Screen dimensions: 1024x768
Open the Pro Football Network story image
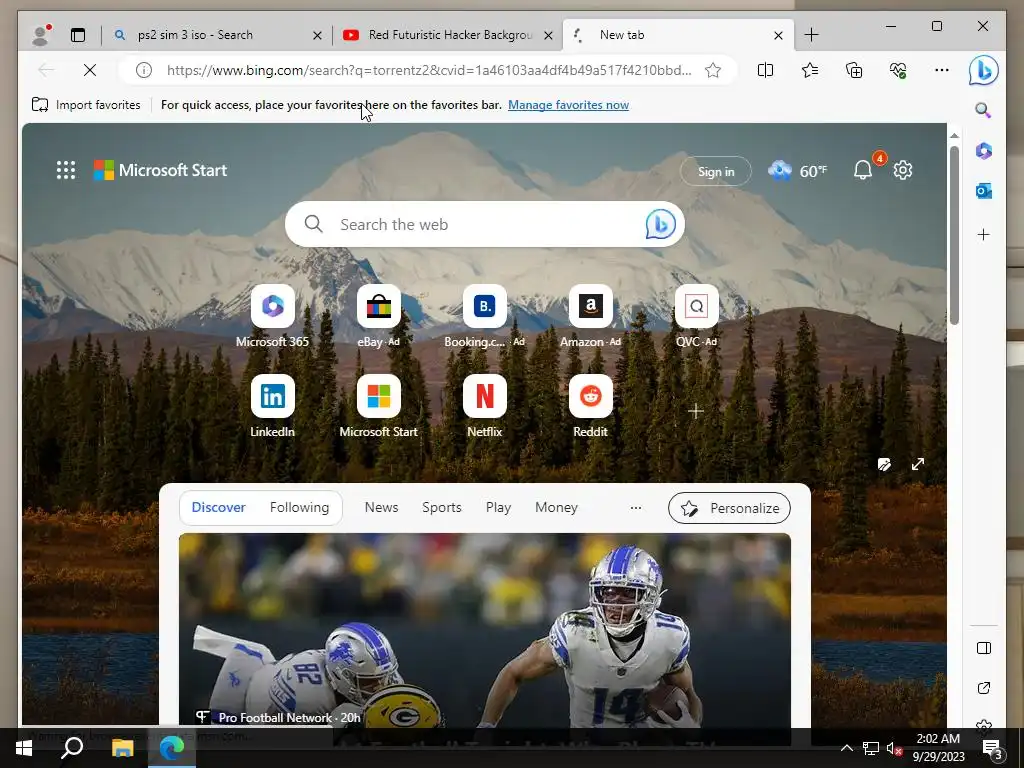pos(485,630)
